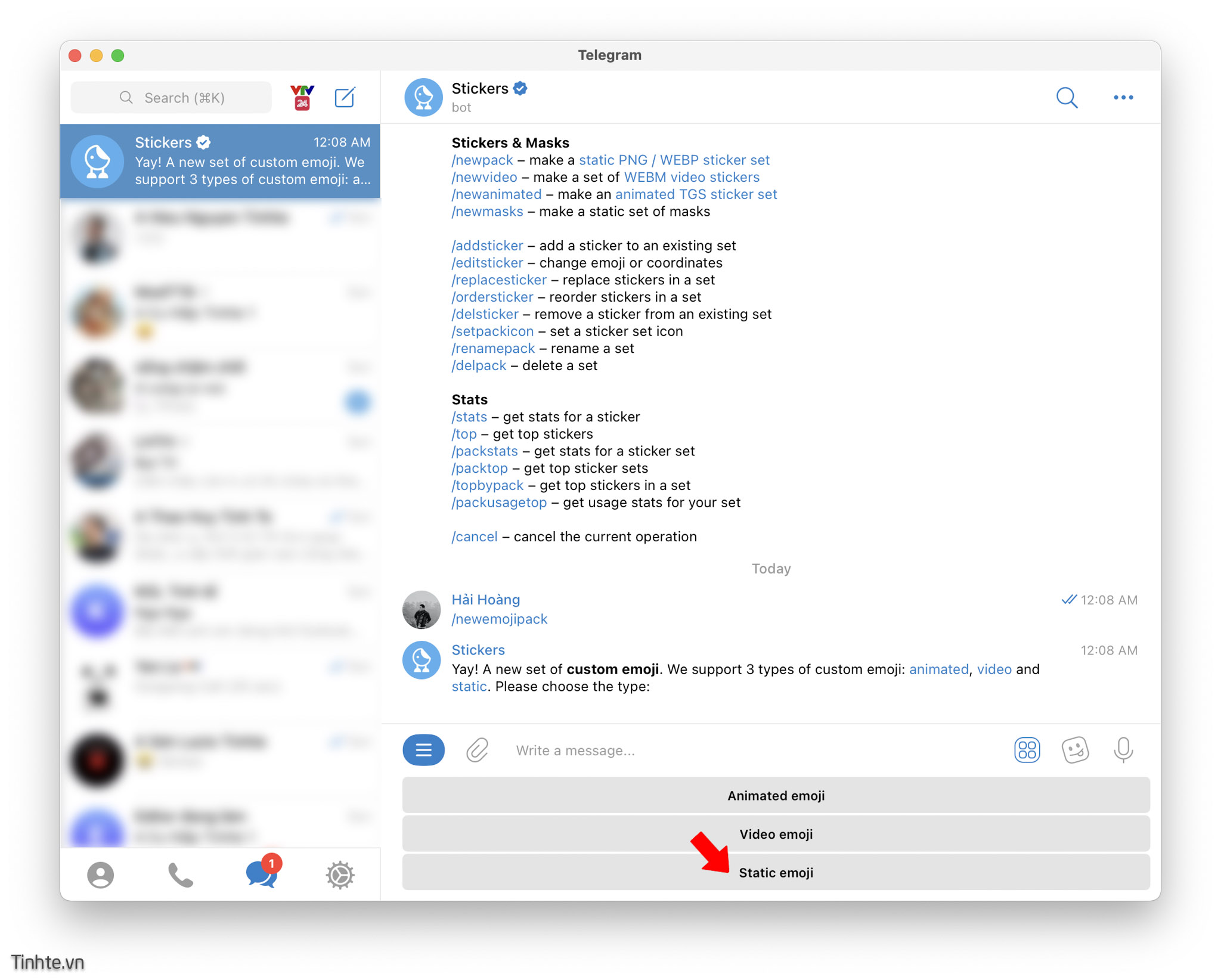The image size is (1221, 980).
Task: Click the /cancel link command
Action: tap(472, 537)
